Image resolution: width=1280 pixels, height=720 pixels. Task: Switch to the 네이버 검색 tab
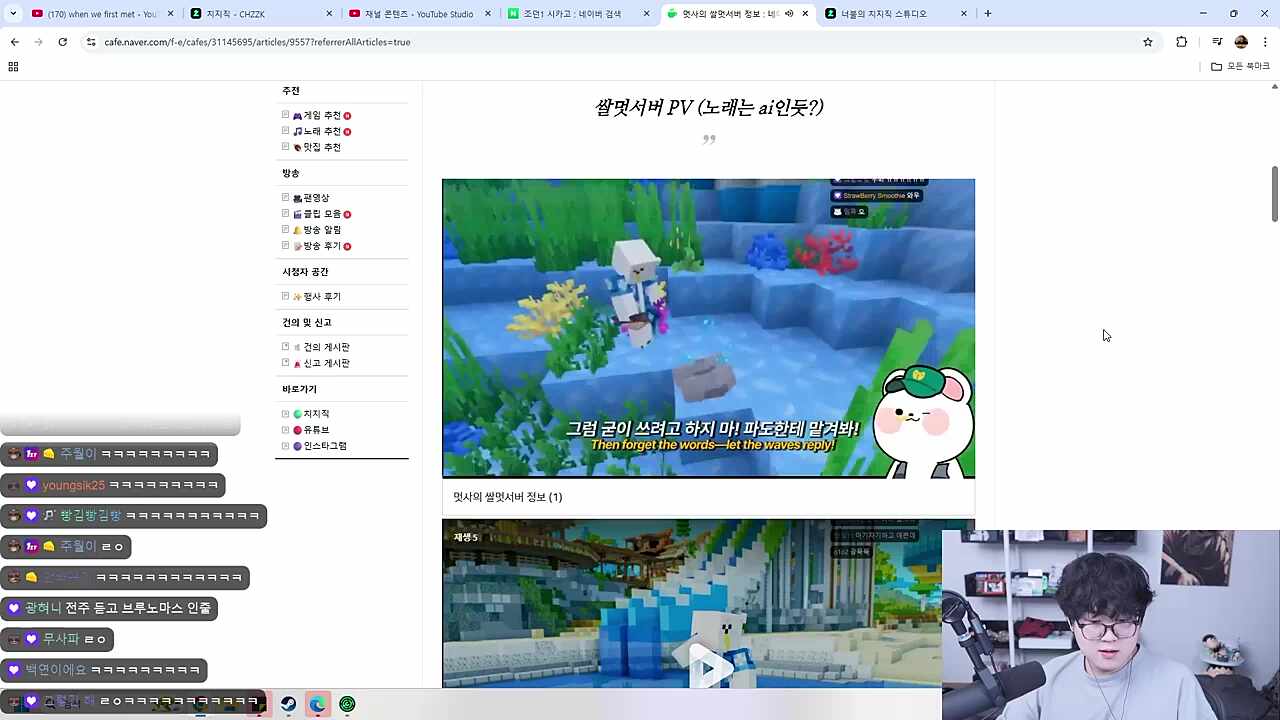579,14
